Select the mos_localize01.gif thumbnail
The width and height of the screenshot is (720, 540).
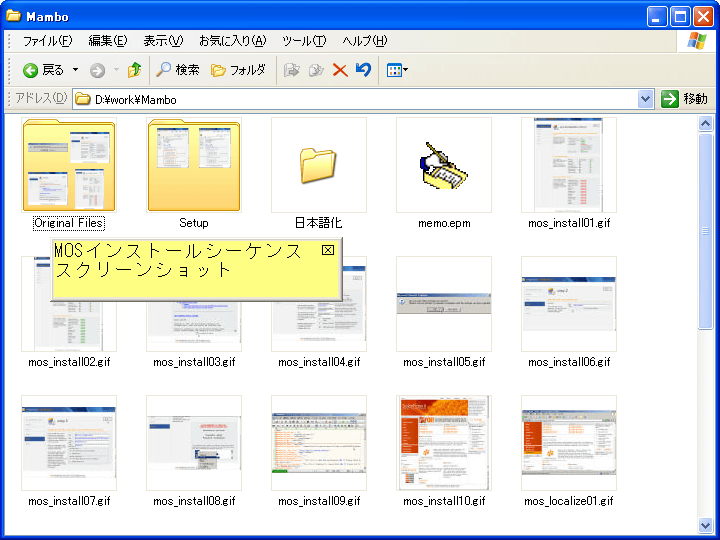coord(569,443)
